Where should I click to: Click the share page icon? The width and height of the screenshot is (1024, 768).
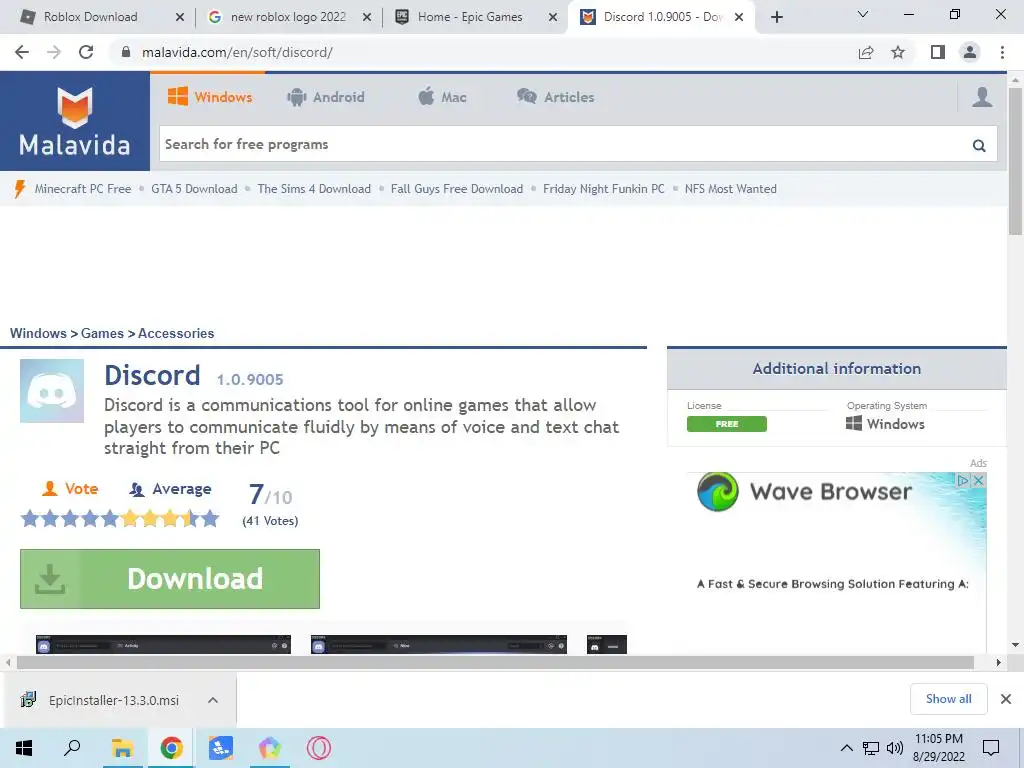(866, 52)
